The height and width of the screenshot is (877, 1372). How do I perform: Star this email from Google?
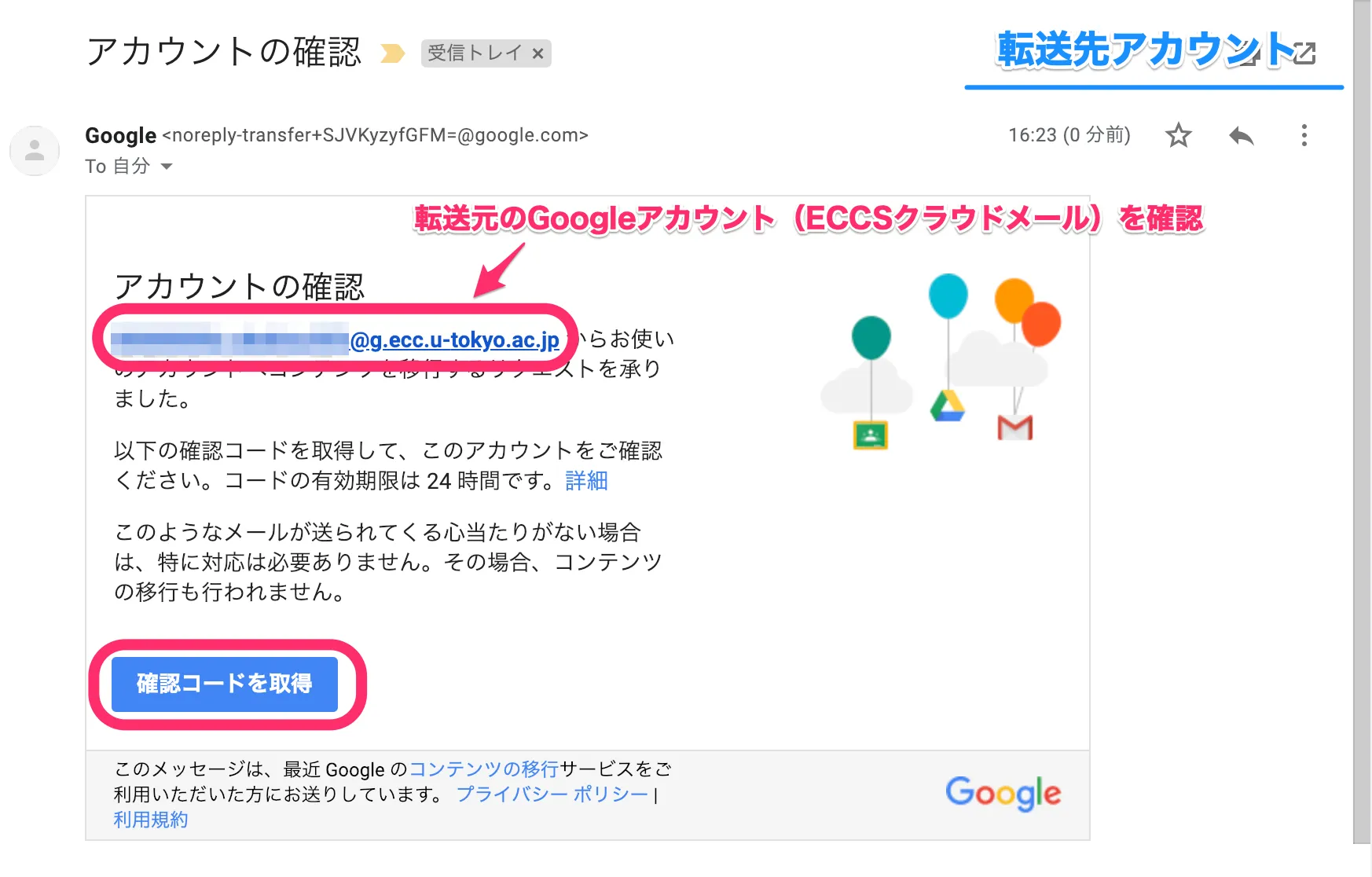(x=1178, y=135)
